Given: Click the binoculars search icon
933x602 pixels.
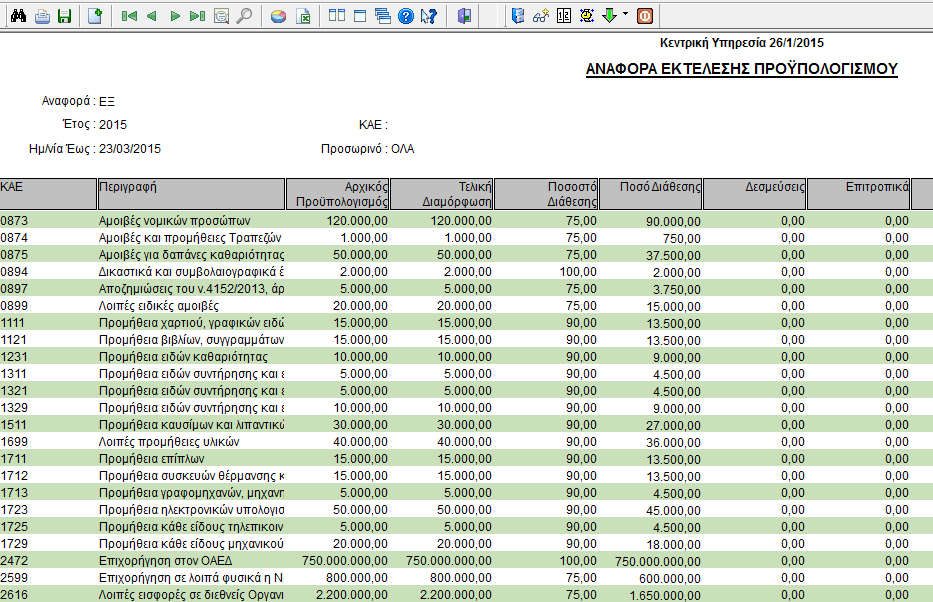Looking at the screenshot, I should [18, 16].
